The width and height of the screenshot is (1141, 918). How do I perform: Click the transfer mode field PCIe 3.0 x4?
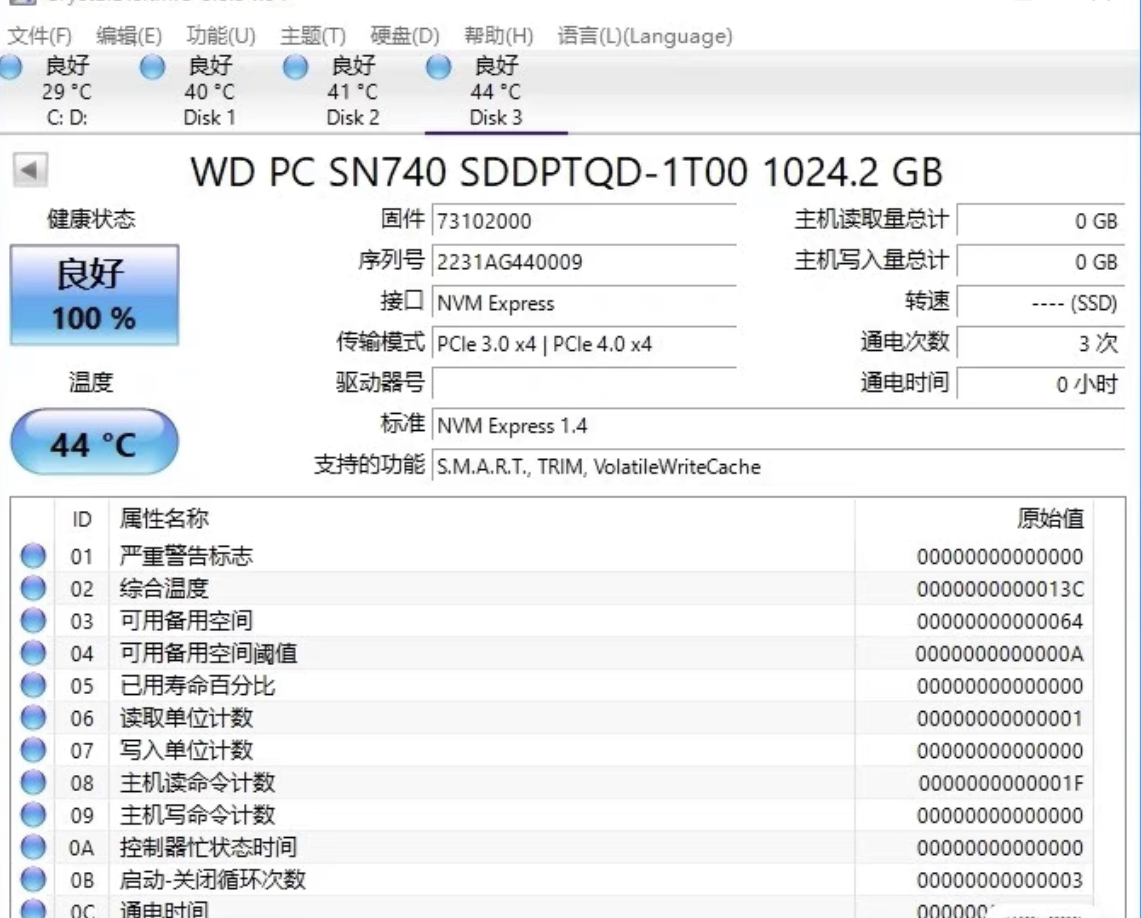tap(584, 343)
